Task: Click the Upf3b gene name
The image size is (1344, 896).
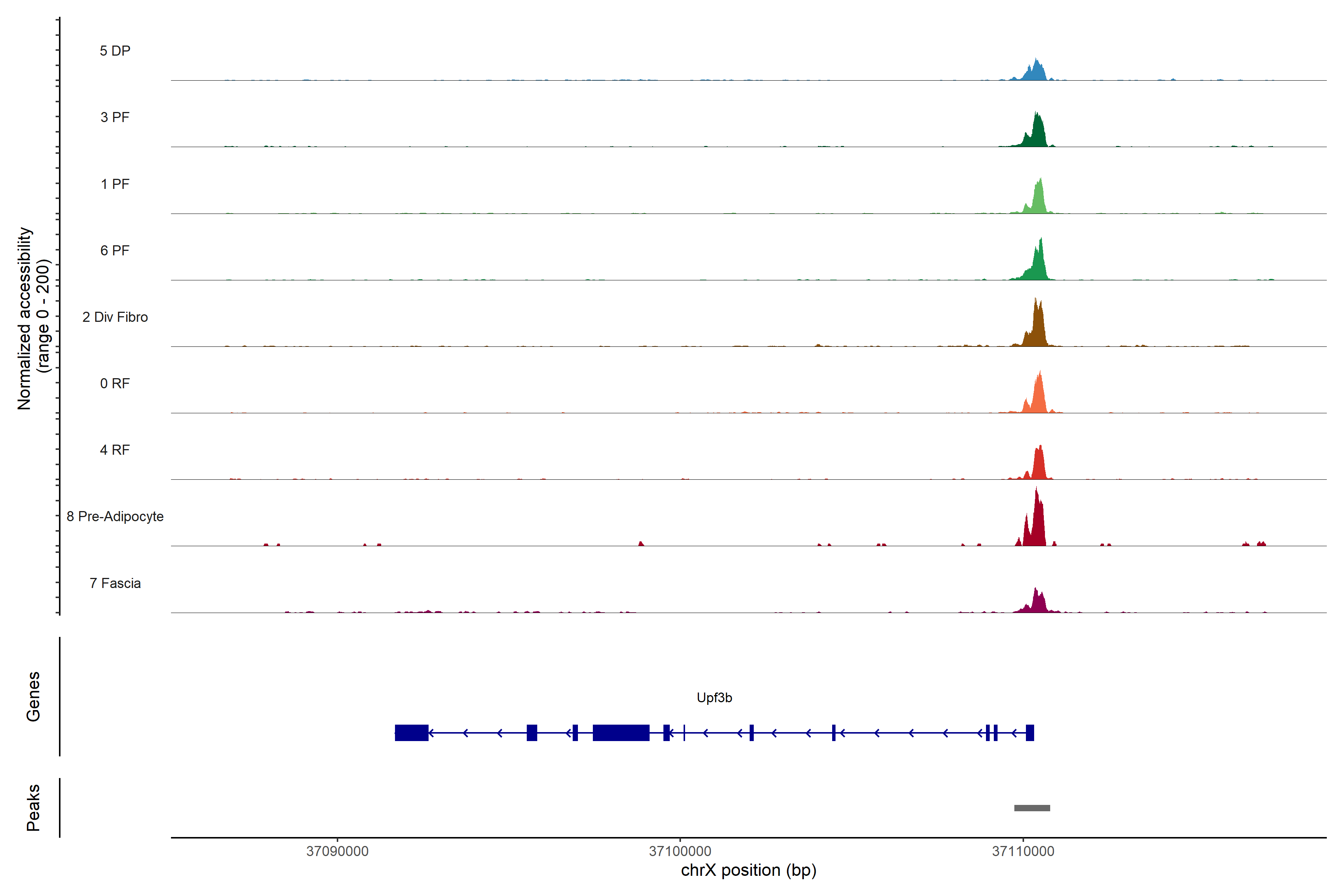Action: (x=714, y=698)
